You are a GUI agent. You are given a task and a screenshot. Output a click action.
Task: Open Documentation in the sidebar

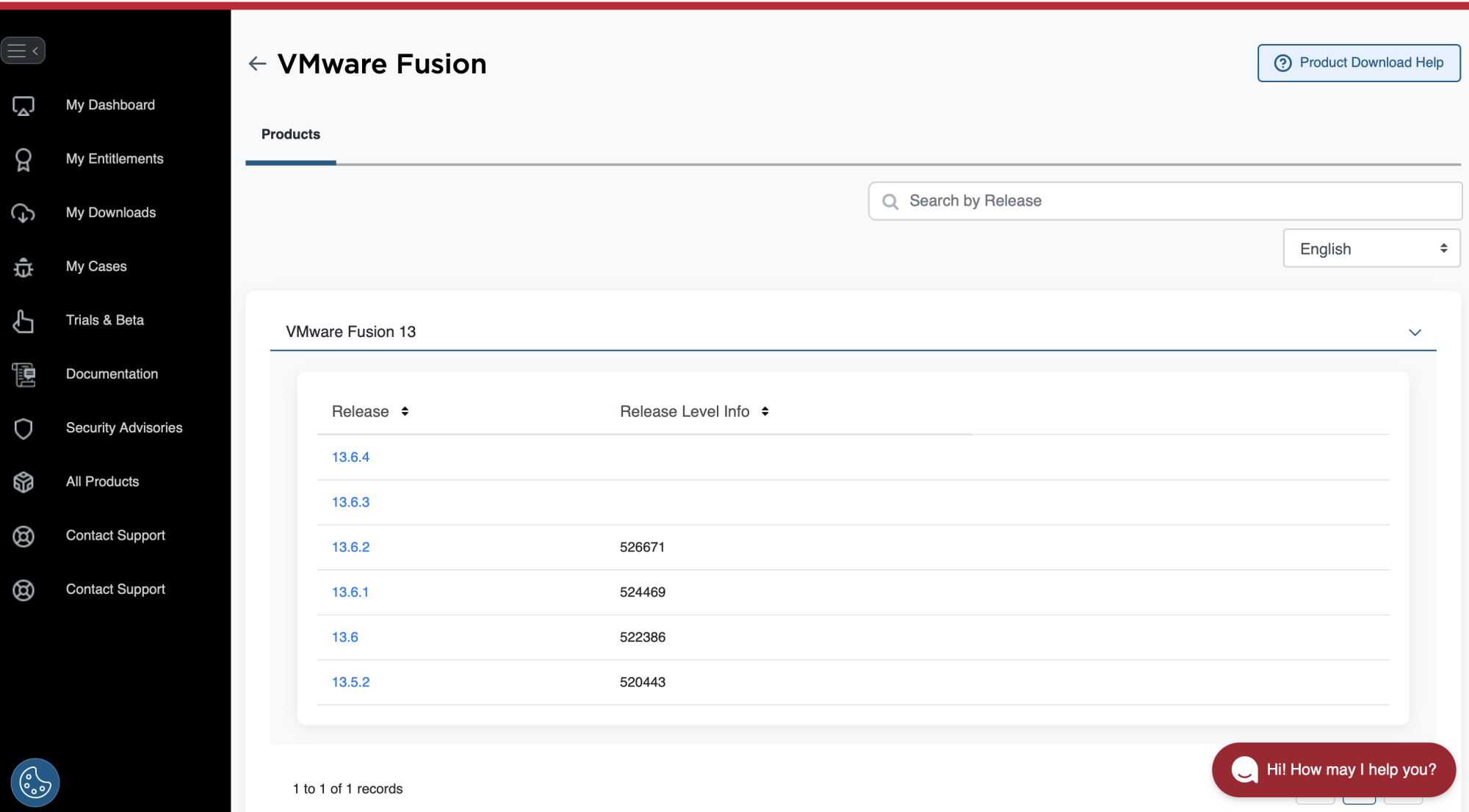112,374
